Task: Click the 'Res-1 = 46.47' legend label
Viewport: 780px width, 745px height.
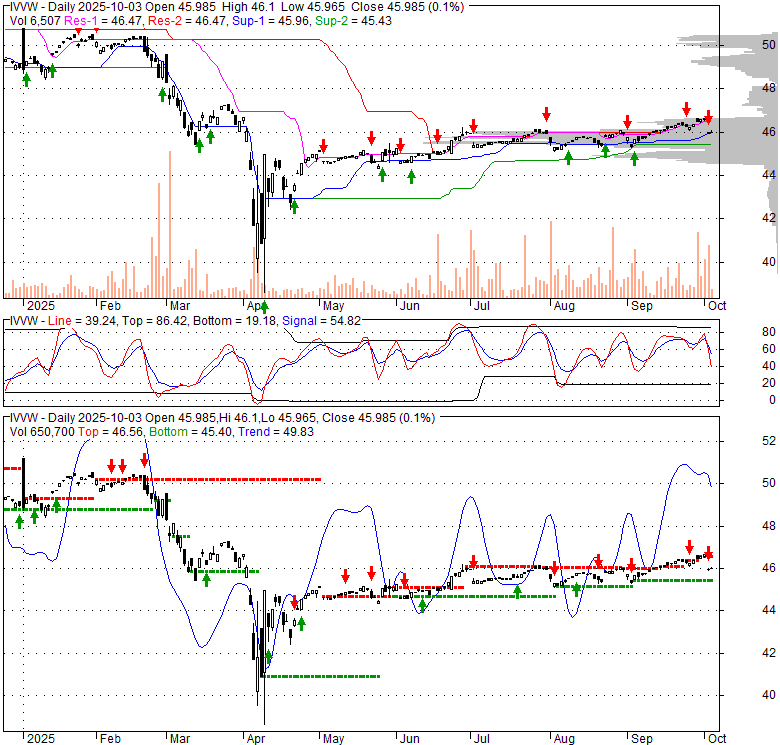Action: click(104, 21)
